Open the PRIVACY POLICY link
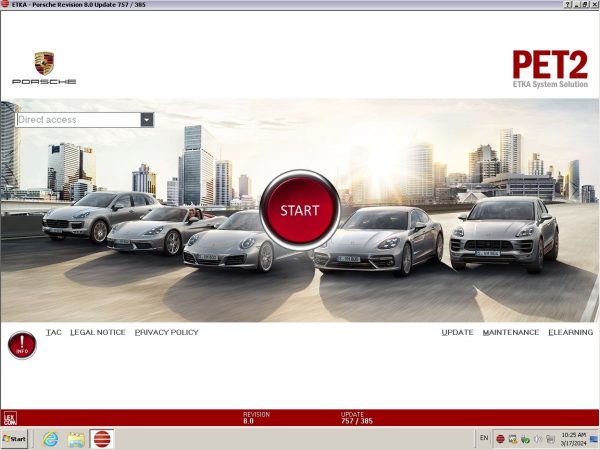This screenshot has width=600, height=450. pos(166,332)
